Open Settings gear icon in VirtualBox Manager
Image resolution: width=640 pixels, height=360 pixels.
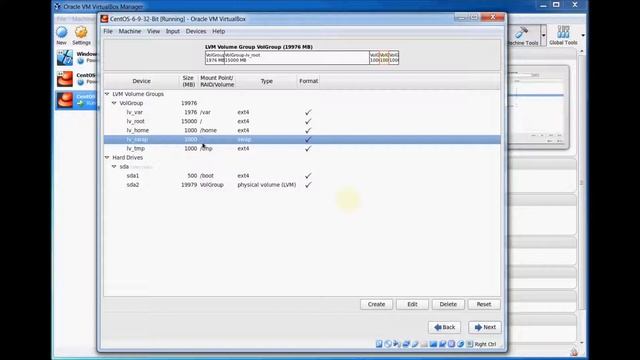pyautogui.click(x=81, y=33)
